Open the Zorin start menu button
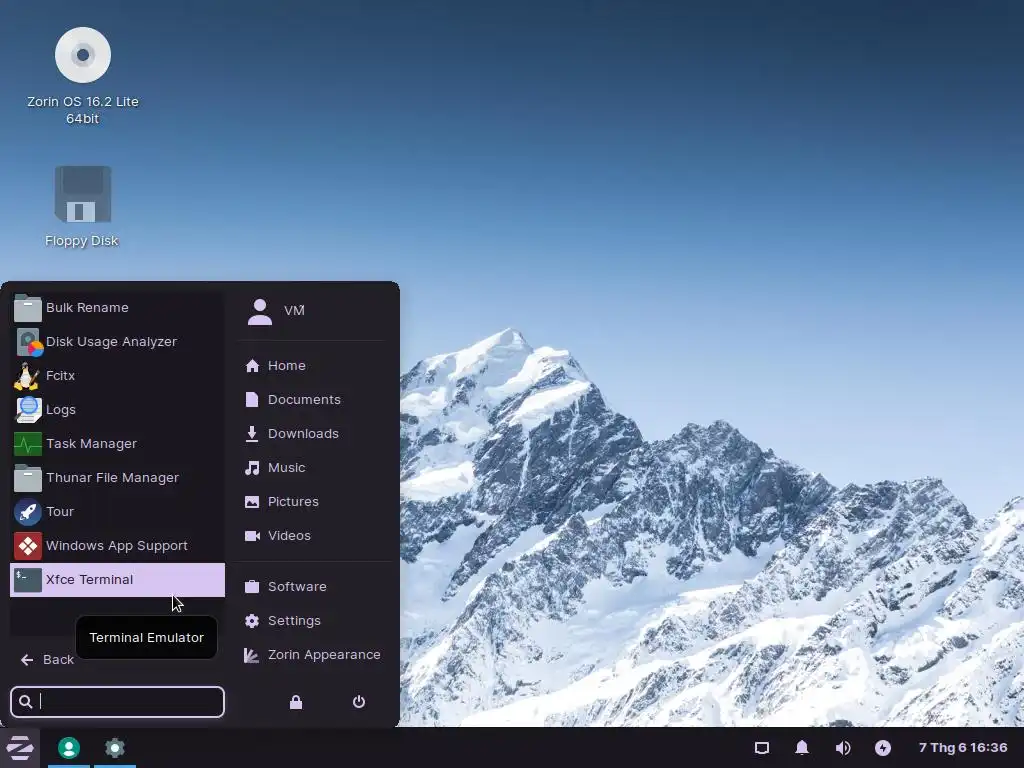Viewport: 1024px width, 768px height. (20, 748)
